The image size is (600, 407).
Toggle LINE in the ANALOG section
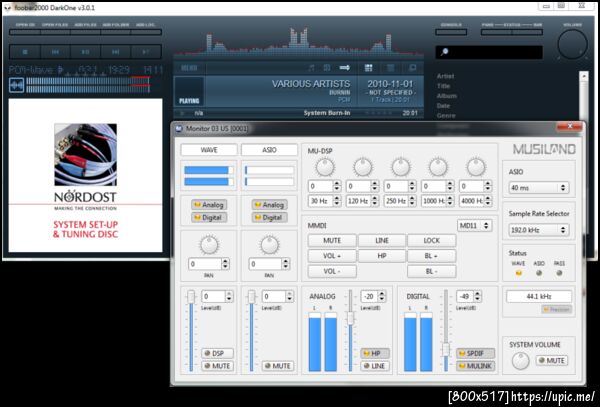[375, 366]
